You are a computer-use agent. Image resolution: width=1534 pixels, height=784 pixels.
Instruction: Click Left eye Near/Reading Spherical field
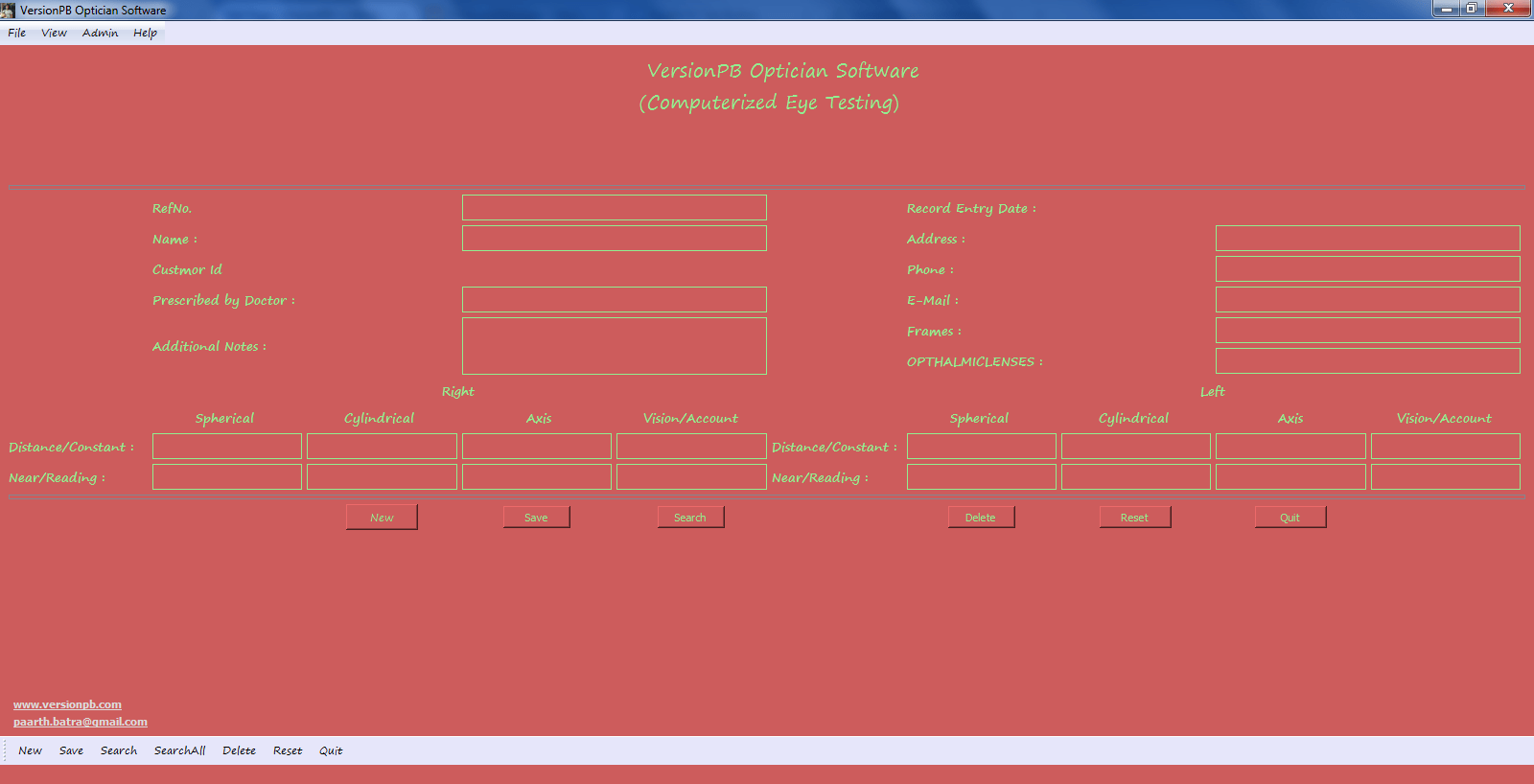982,477
